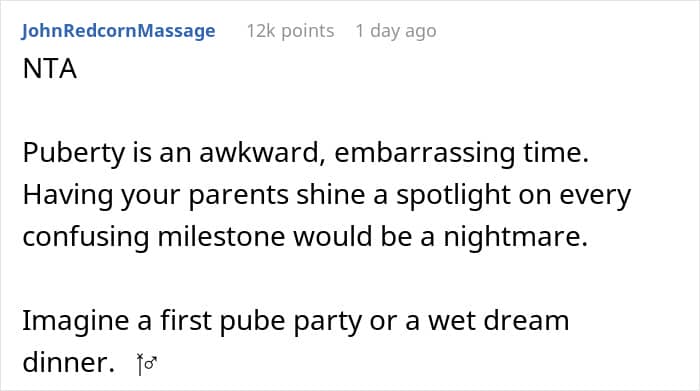Click the word milestone

click(221, 236)
